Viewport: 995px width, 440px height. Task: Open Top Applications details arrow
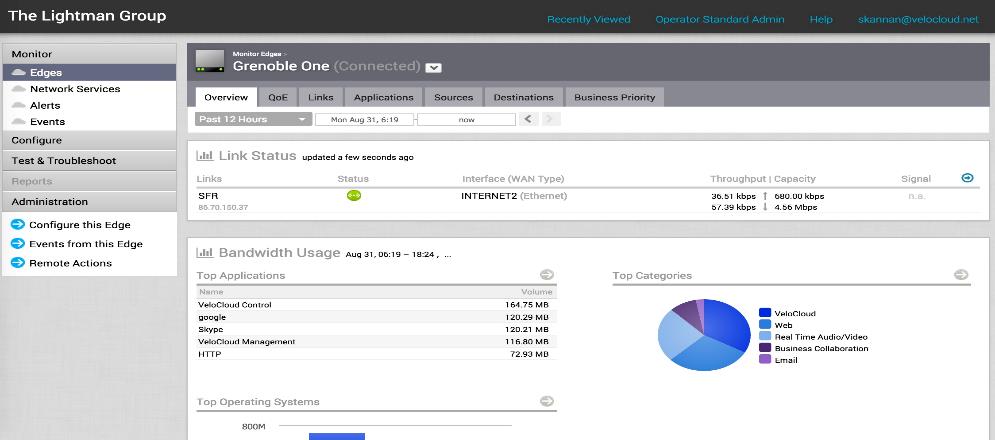coord(547,274)
